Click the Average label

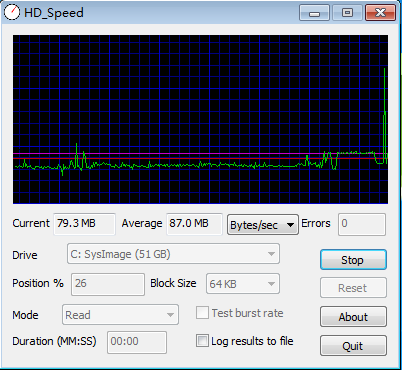[142, 223]
